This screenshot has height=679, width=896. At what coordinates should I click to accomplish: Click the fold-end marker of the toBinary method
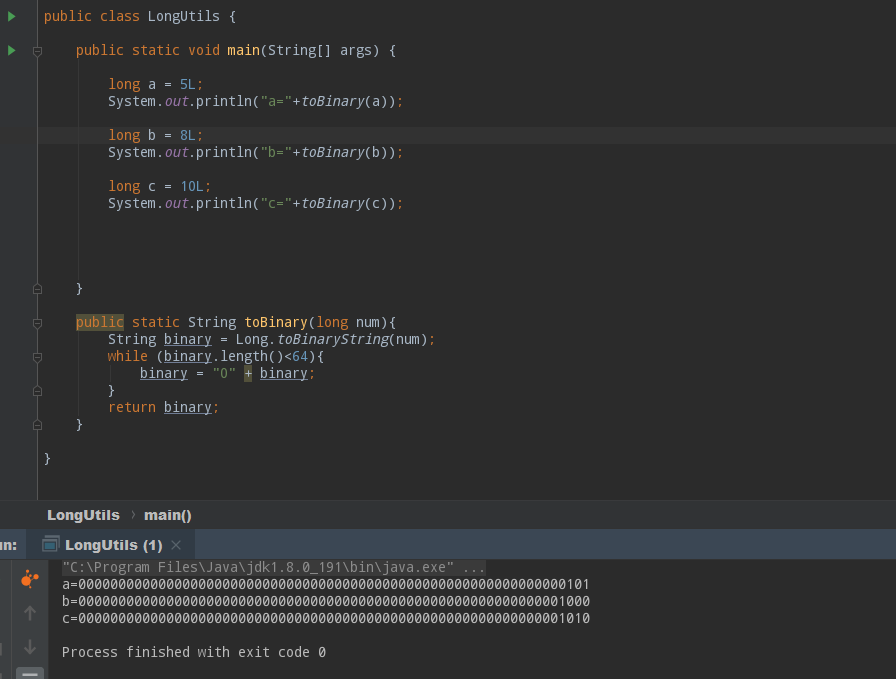[x=37, y=425]
